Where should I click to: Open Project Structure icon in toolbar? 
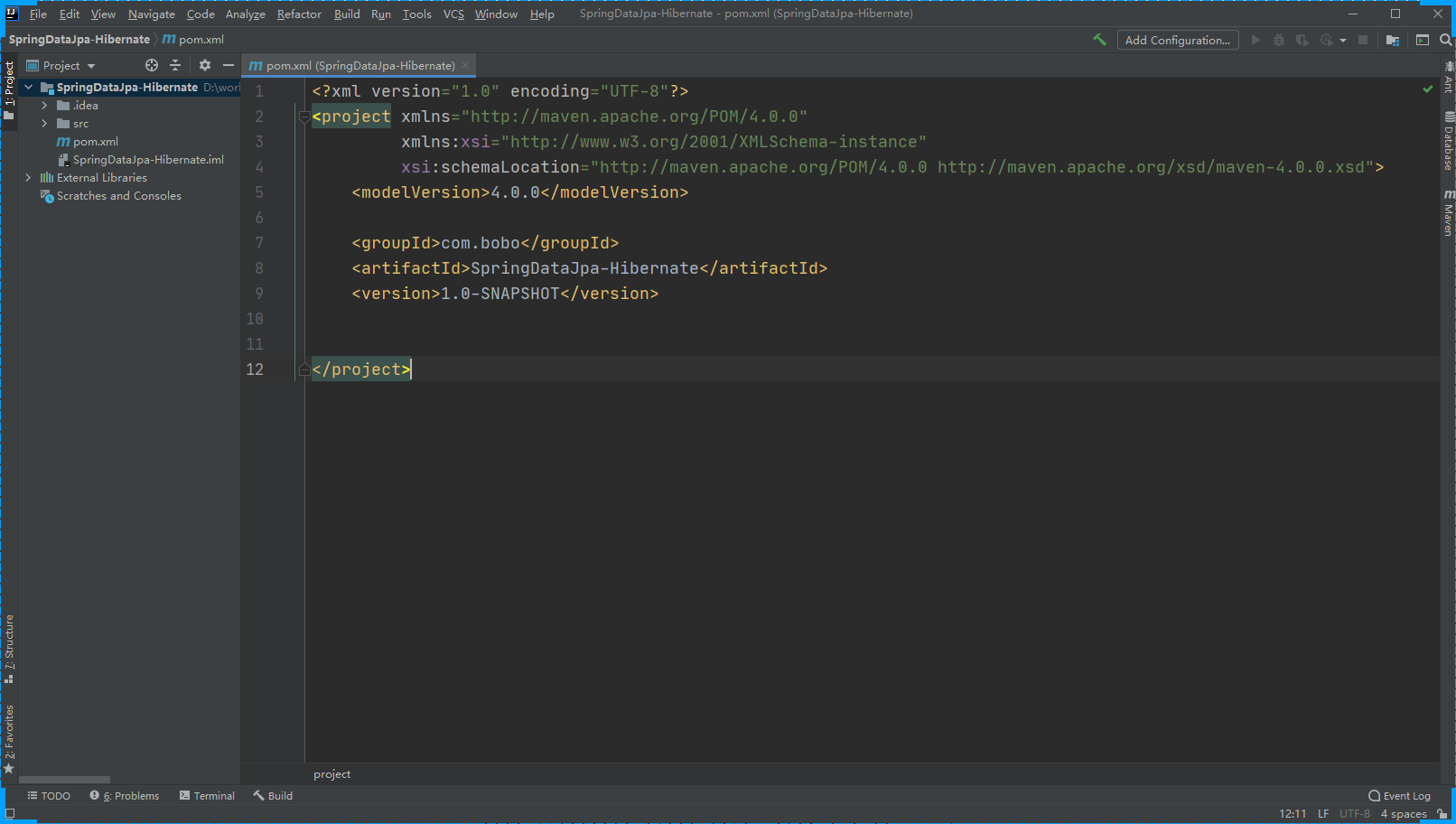[1393, 40]
